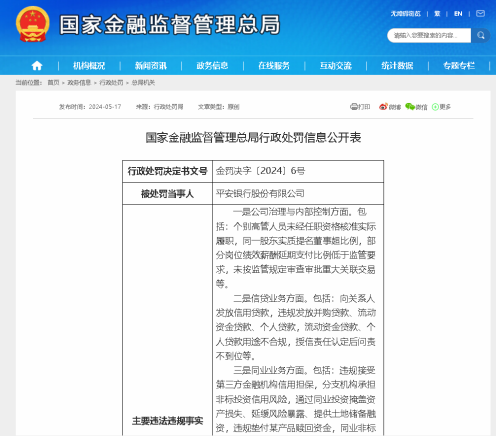Click the 2024-05-17 publish date
This screenshot has height=436, width=496.
[105, 107]
